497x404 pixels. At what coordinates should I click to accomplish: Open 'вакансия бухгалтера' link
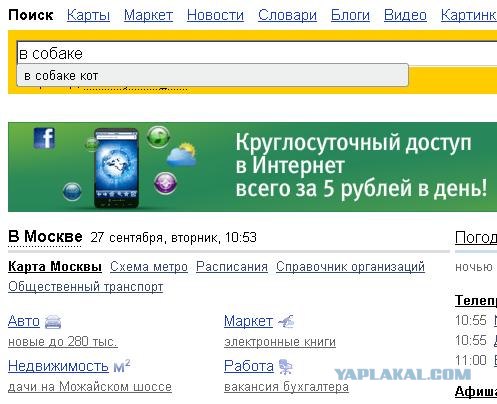click(286, 387)
